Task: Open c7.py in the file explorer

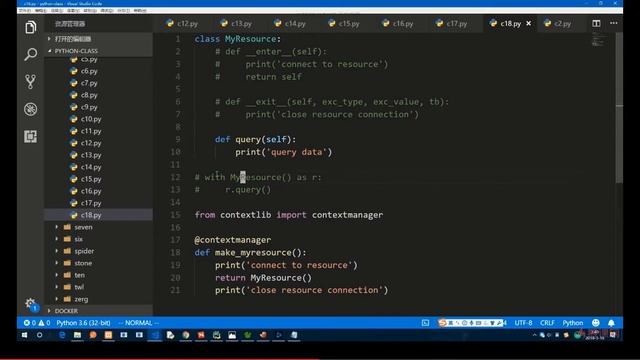Action: [x=89, y=83]
